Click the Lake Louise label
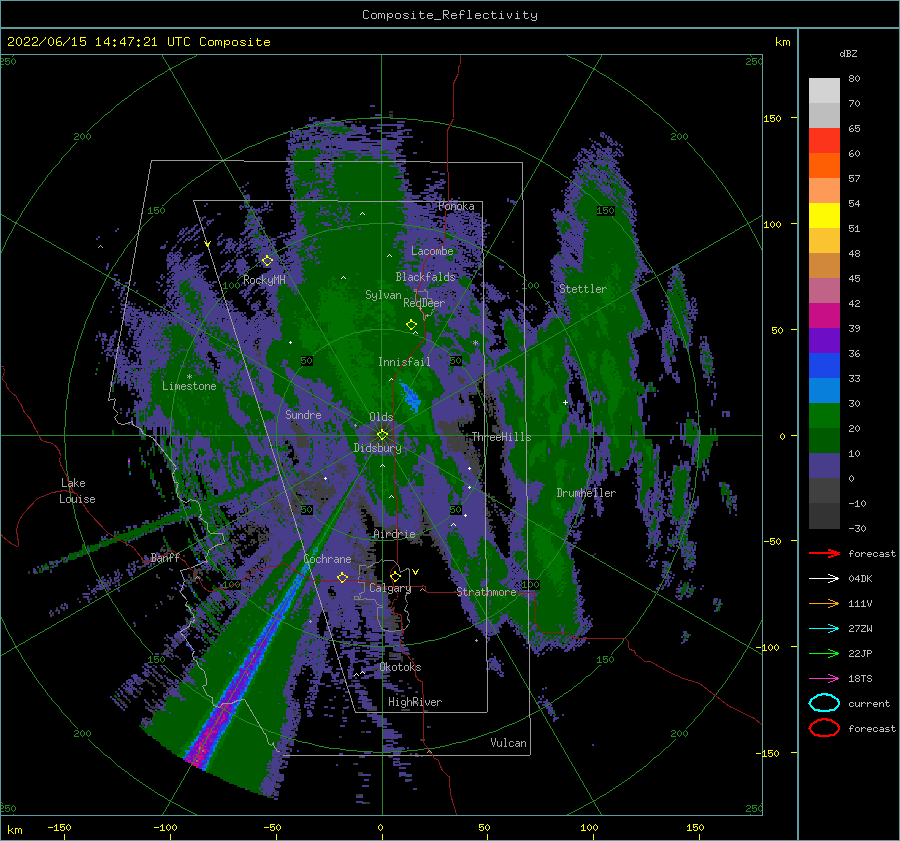The height and width of the screenshot is (841, 900). (77, 491)
